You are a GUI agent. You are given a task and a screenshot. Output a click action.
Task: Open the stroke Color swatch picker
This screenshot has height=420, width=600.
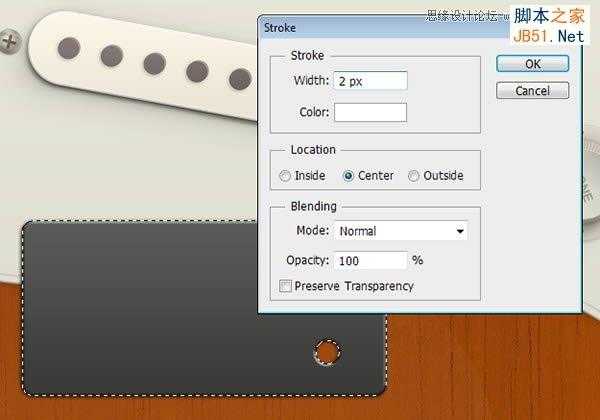click(370, 112)
